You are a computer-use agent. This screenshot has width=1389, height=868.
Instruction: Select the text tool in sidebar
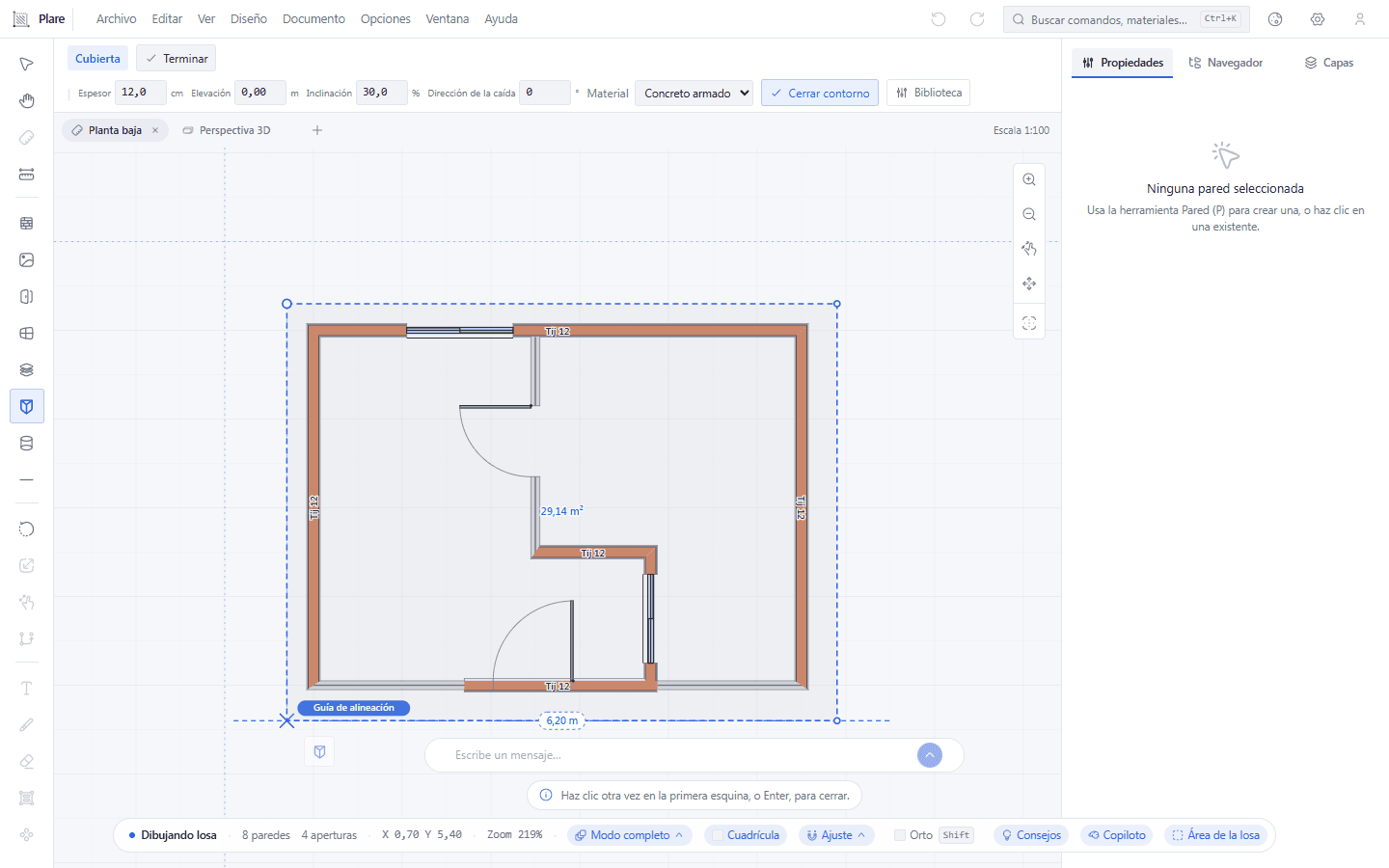coord(27,688)
